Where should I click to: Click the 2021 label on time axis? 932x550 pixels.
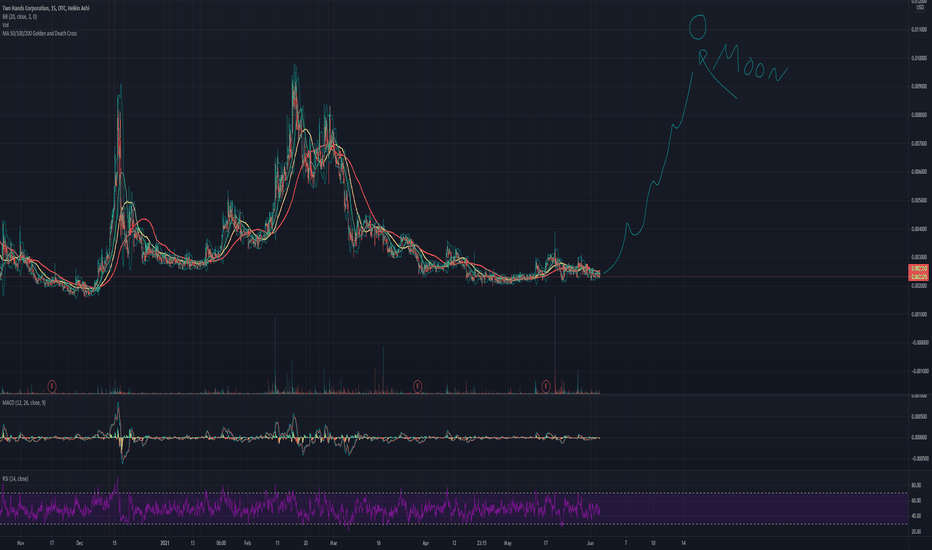[165, 543]
